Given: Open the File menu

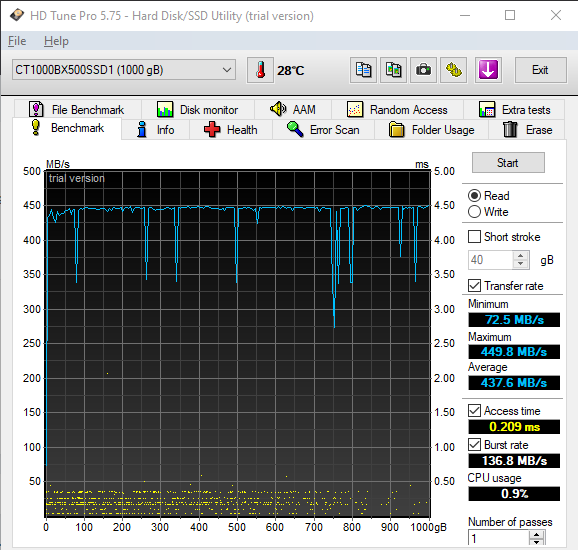Looking at the screenshot, I should pyautogui.click(x=17, y=41).
